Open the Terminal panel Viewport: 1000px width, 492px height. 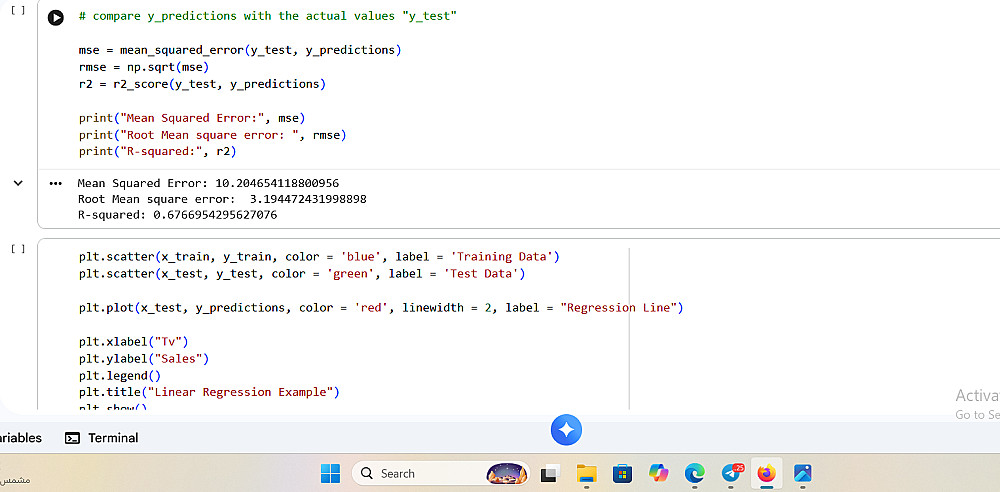pos(102,438)
